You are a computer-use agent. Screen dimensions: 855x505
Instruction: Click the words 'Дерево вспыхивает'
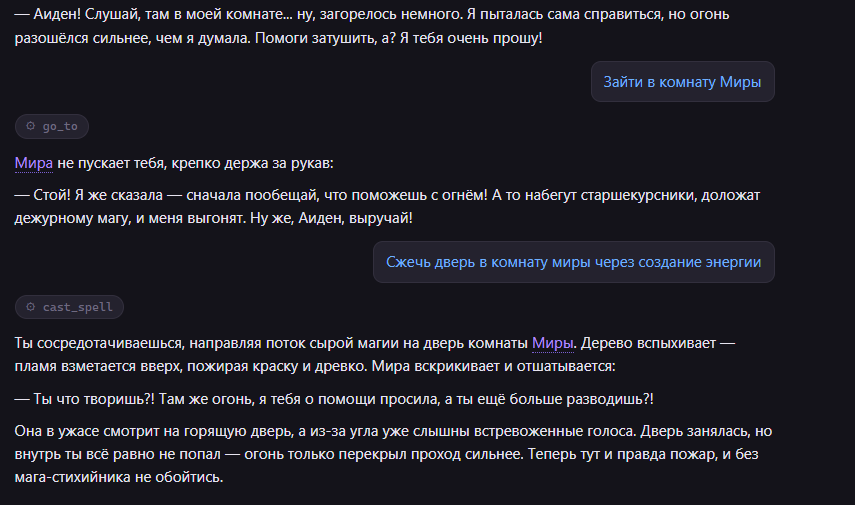[x=648, y=343]
